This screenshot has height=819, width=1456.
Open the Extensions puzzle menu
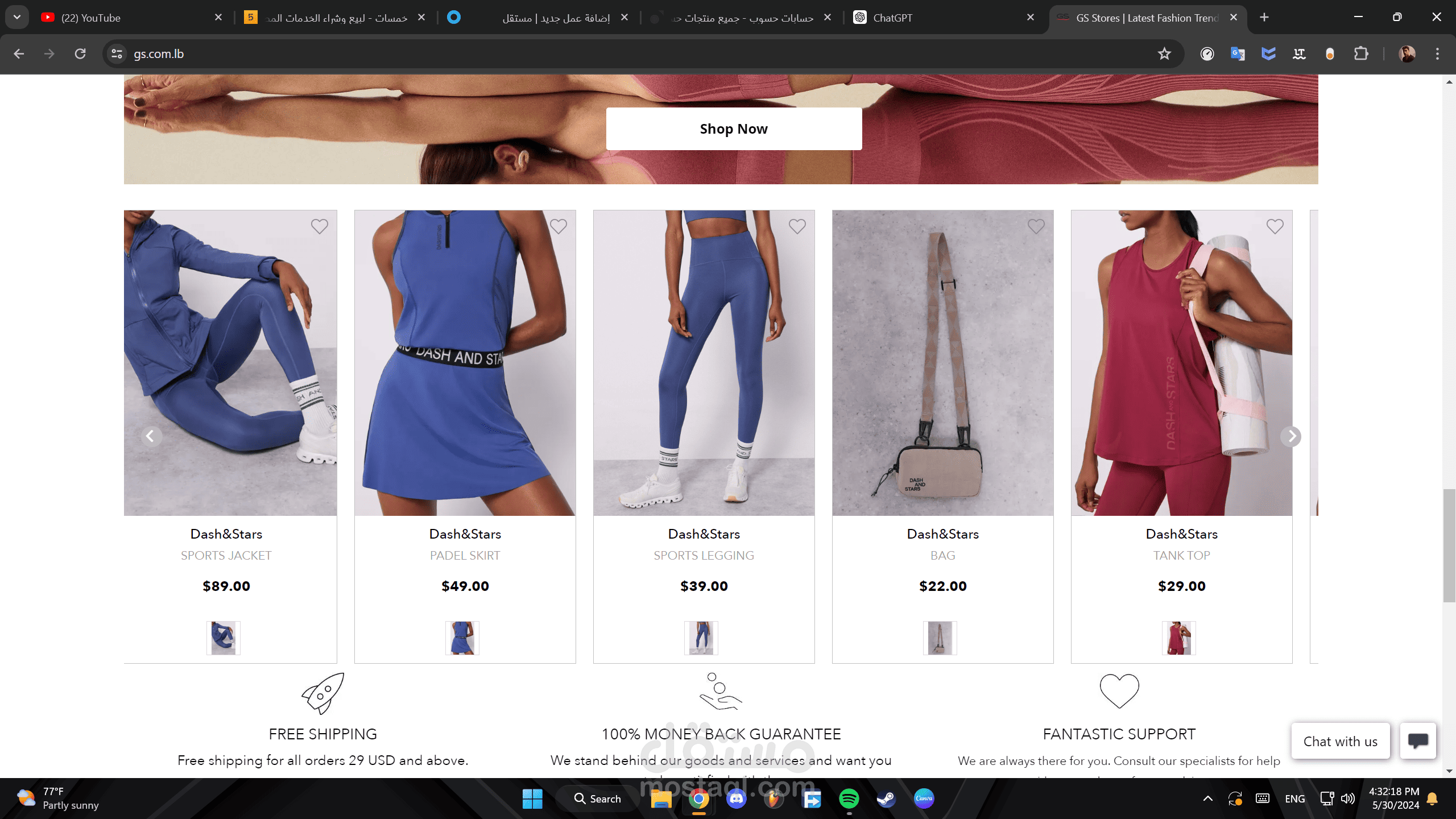1361,54
